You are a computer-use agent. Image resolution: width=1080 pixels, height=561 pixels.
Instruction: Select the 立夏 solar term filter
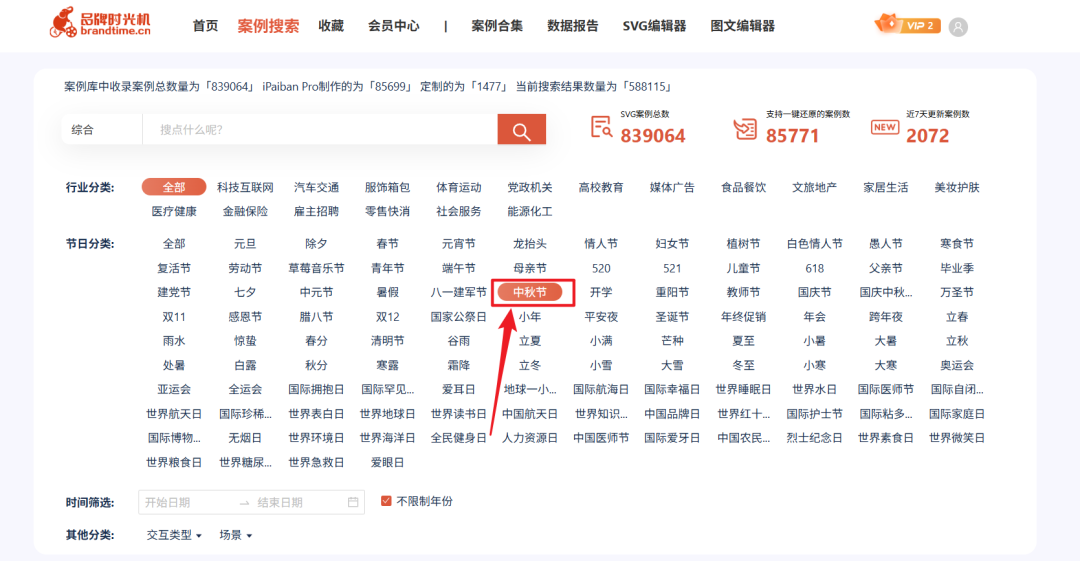pyautogui.click(x=530, y=341)
